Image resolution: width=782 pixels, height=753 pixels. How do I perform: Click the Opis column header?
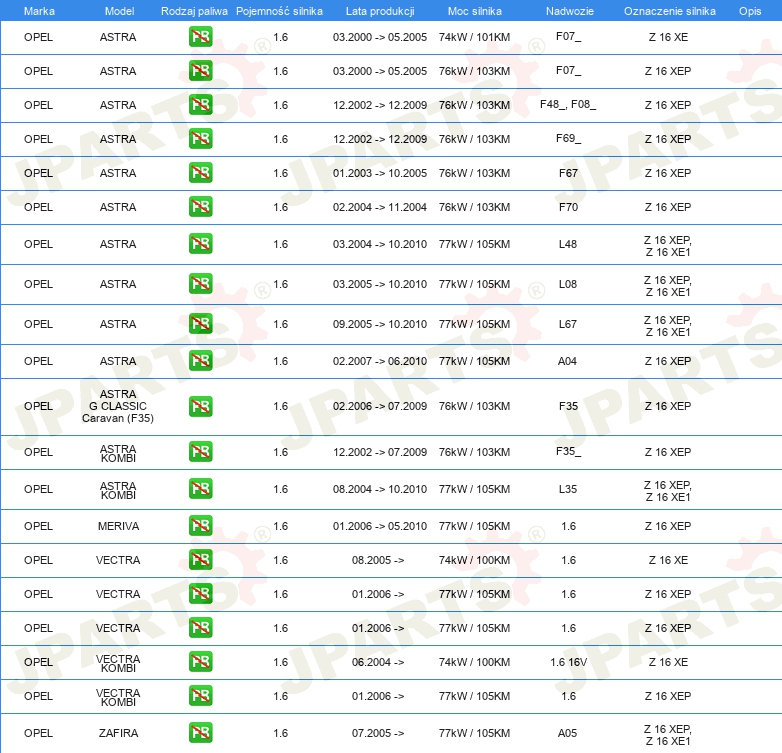tap(750, 11)
